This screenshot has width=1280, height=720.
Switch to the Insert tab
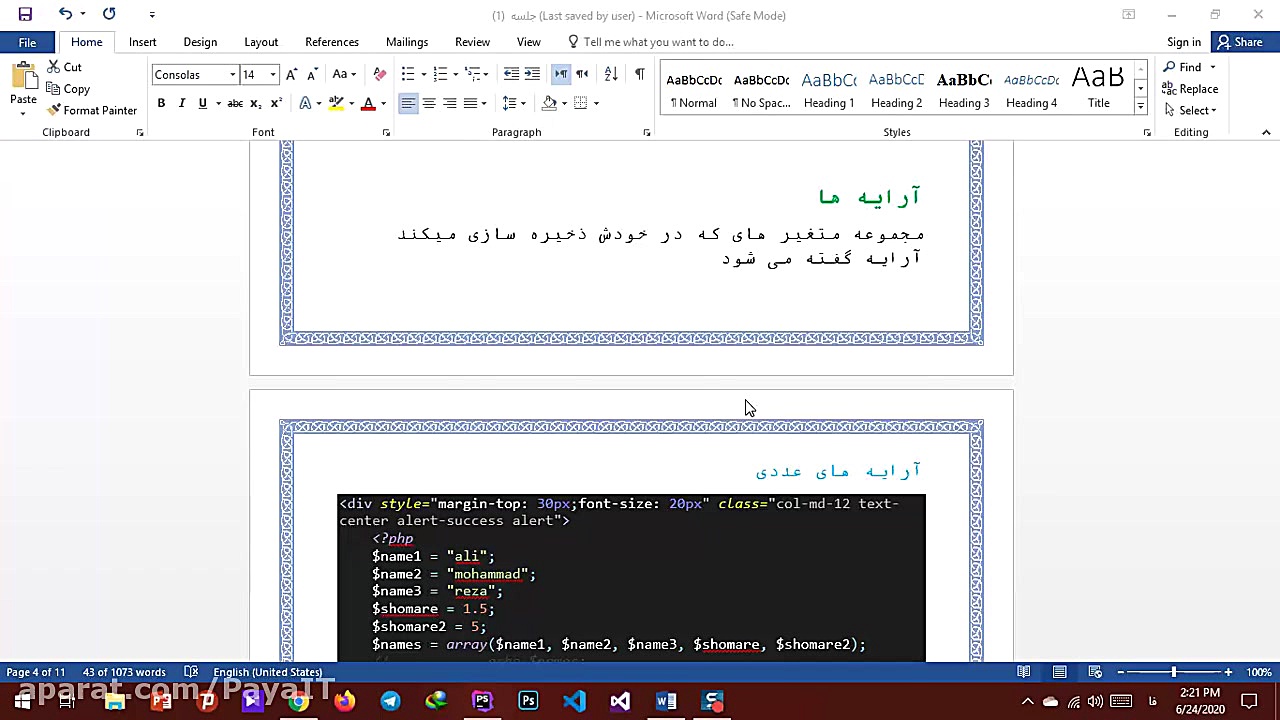click(142, 41)
